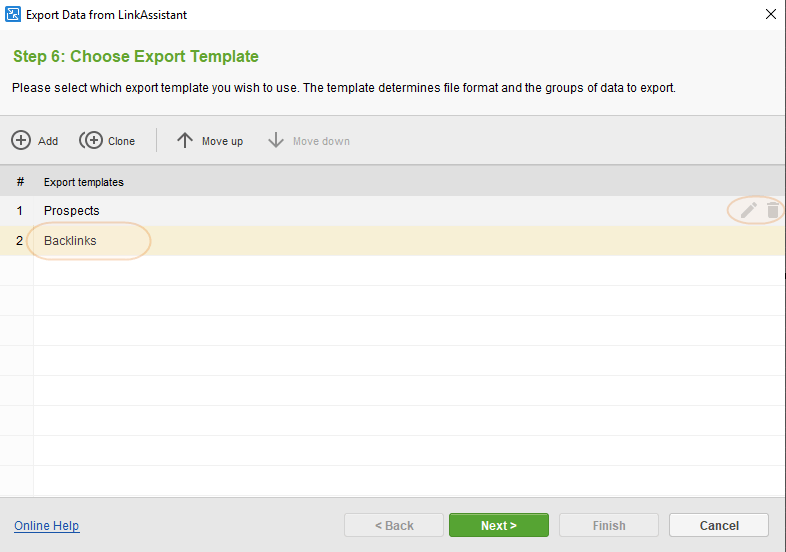The image size is (786, 552).
Task: Click the Add label text in toolbar
Action: 48,141
